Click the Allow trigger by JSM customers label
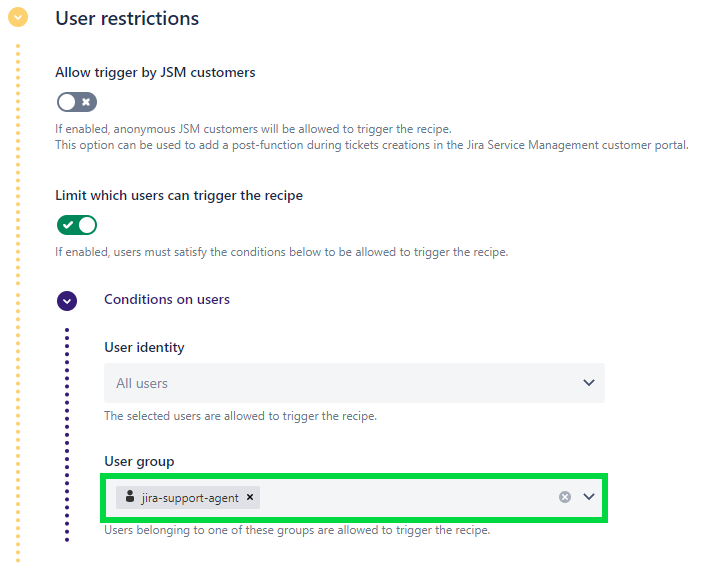727x581 pixels. pos(155,72)
